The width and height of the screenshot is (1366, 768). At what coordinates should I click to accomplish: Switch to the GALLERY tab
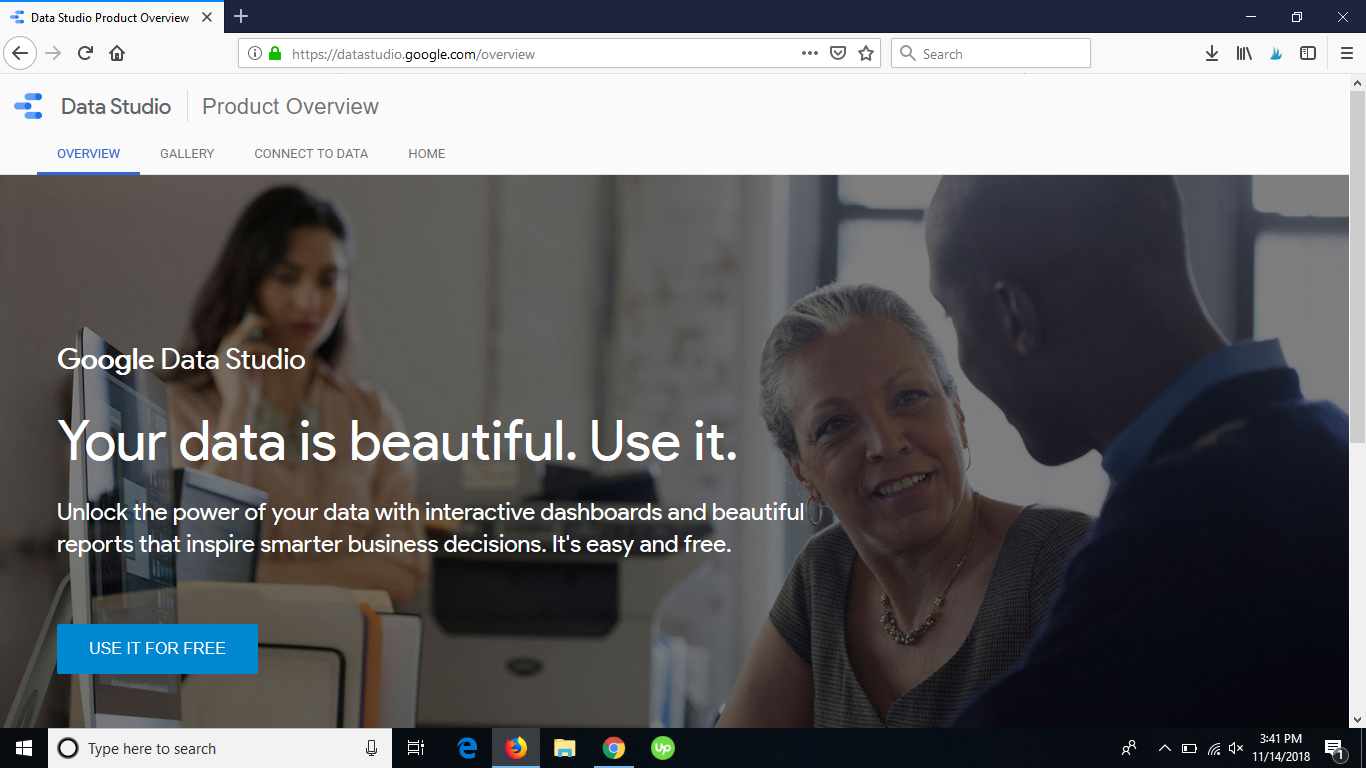(187, 154)
